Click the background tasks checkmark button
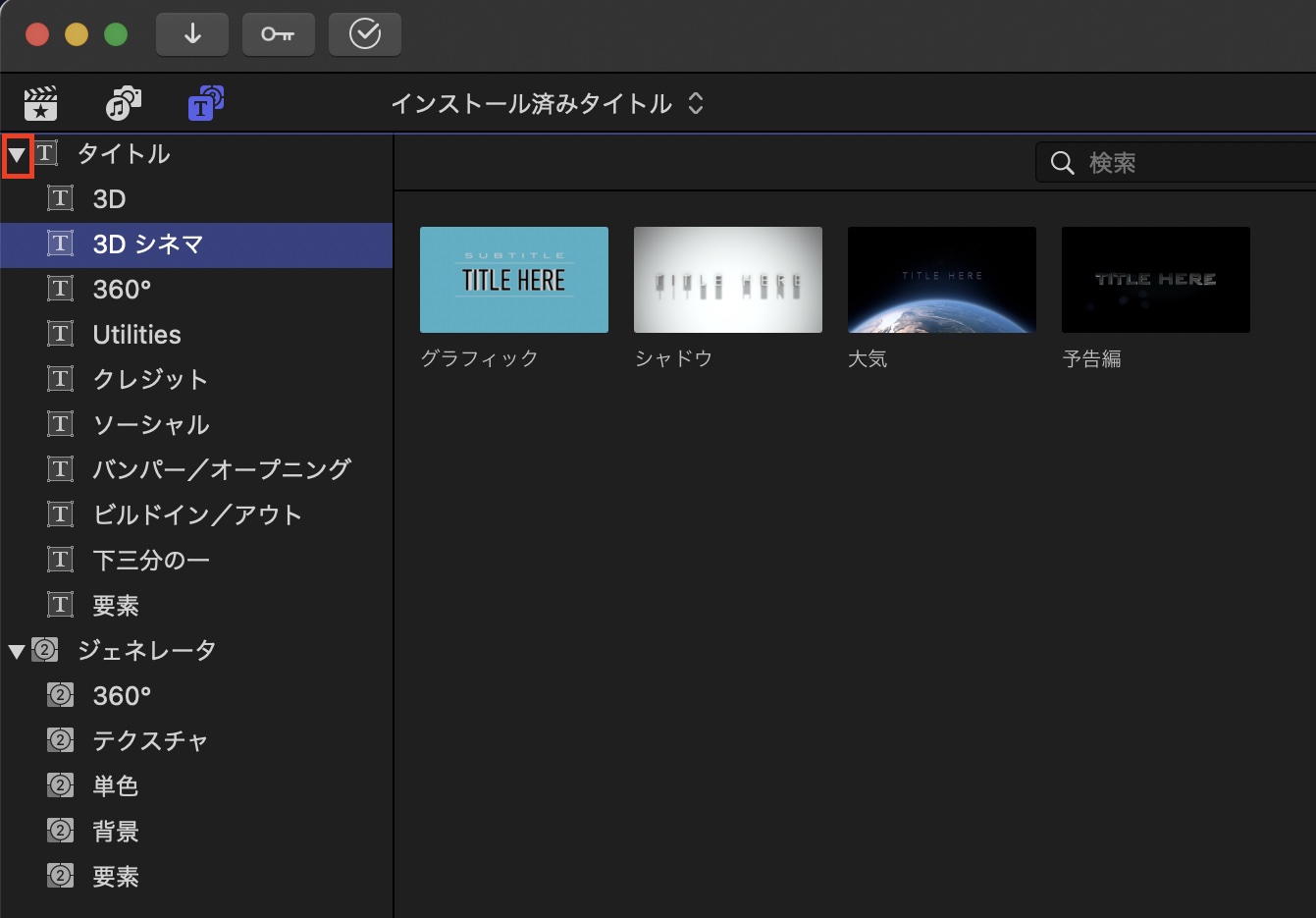 click(x=364, y=34)
